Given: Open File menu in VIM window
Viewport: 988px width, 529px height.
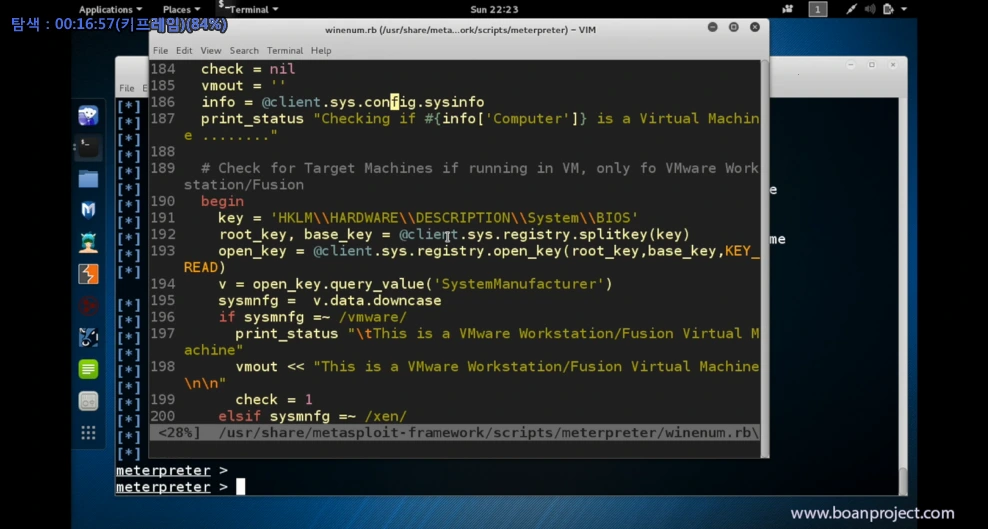Looking at the screenshot, I should (161, 50).
